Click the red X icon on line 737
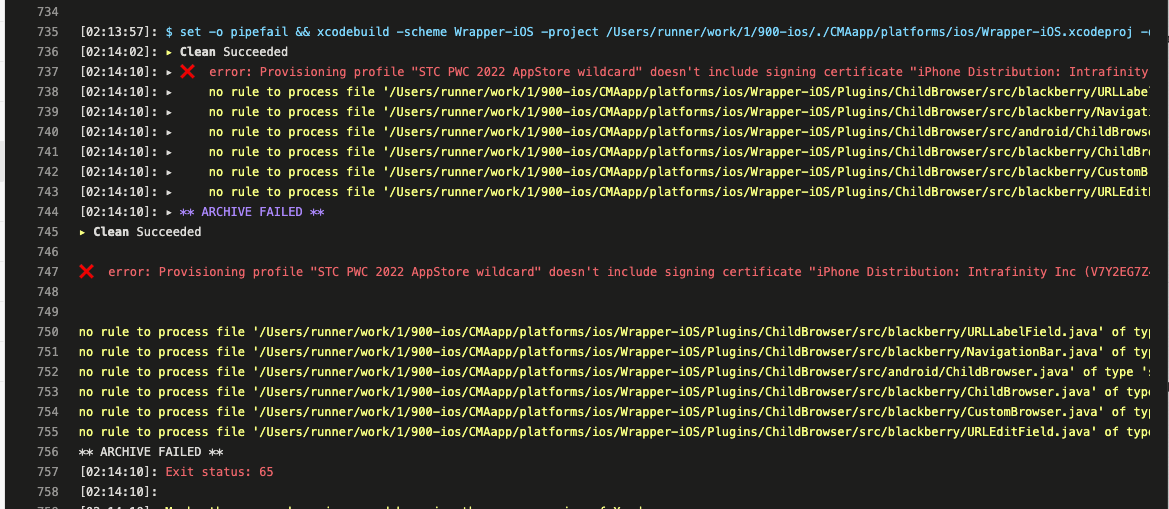The height and width of the screenshot is (509, 1169). 187,72
